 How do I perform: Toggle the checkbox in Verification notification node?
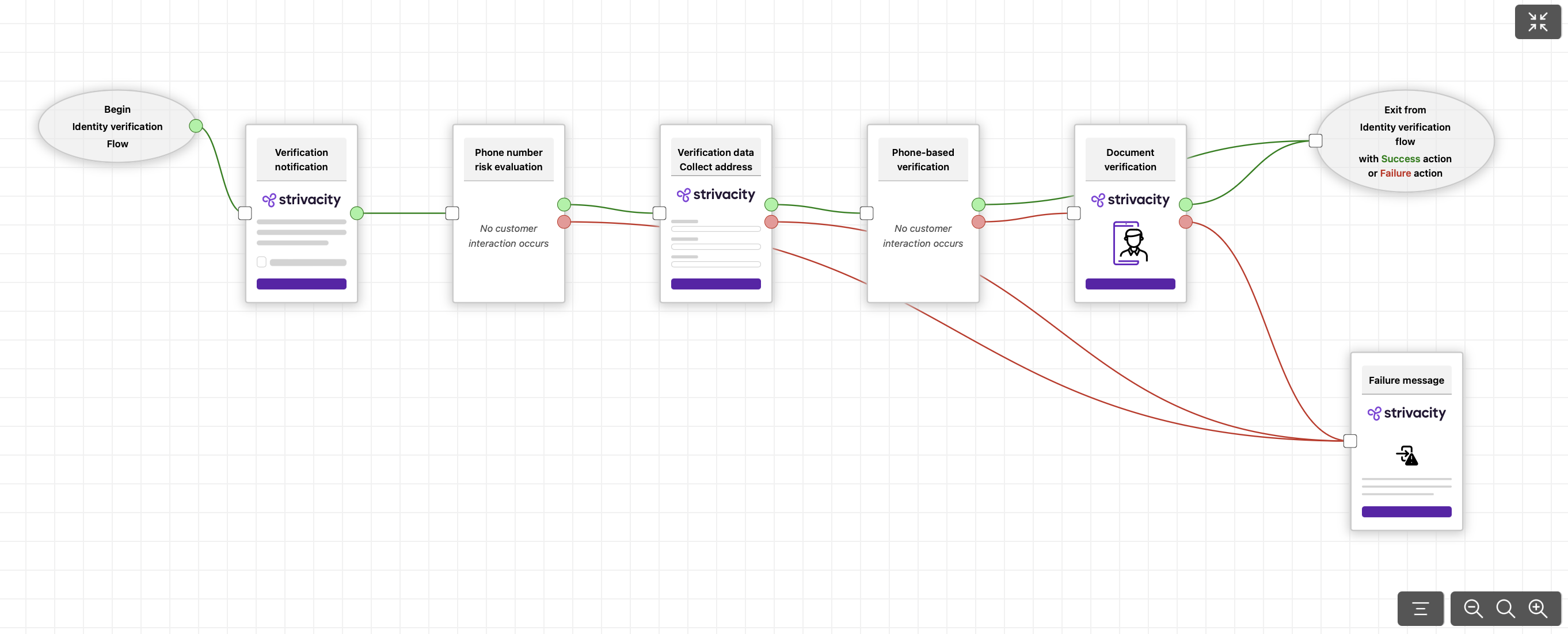pos(262,262)
